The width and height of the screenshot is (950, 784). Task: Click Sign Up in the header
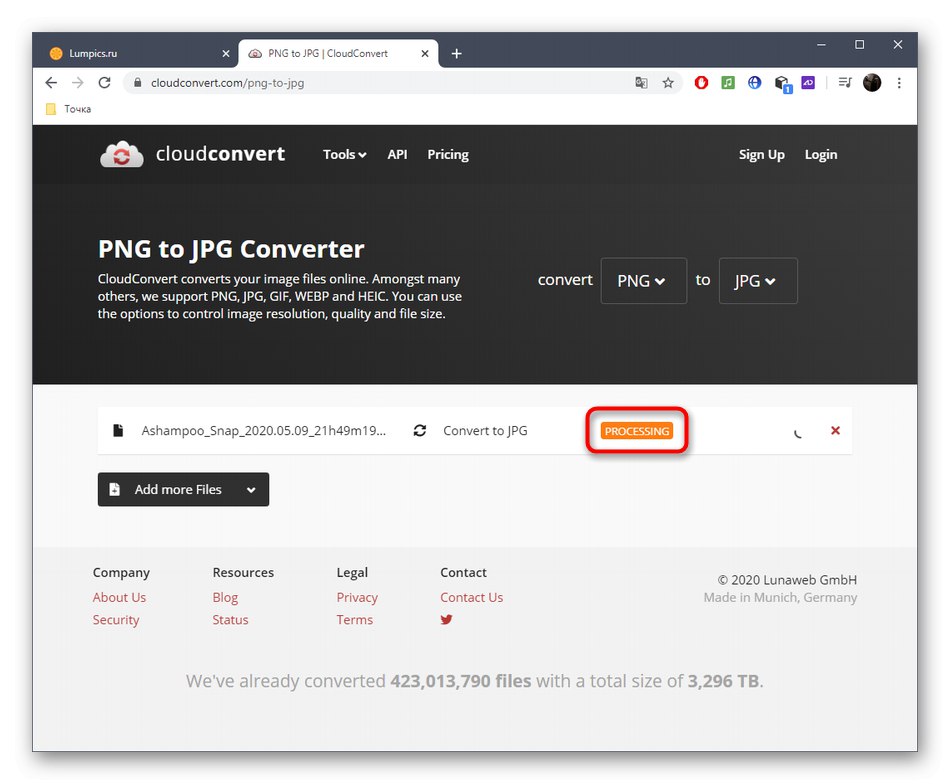click(x=762, y=154)
